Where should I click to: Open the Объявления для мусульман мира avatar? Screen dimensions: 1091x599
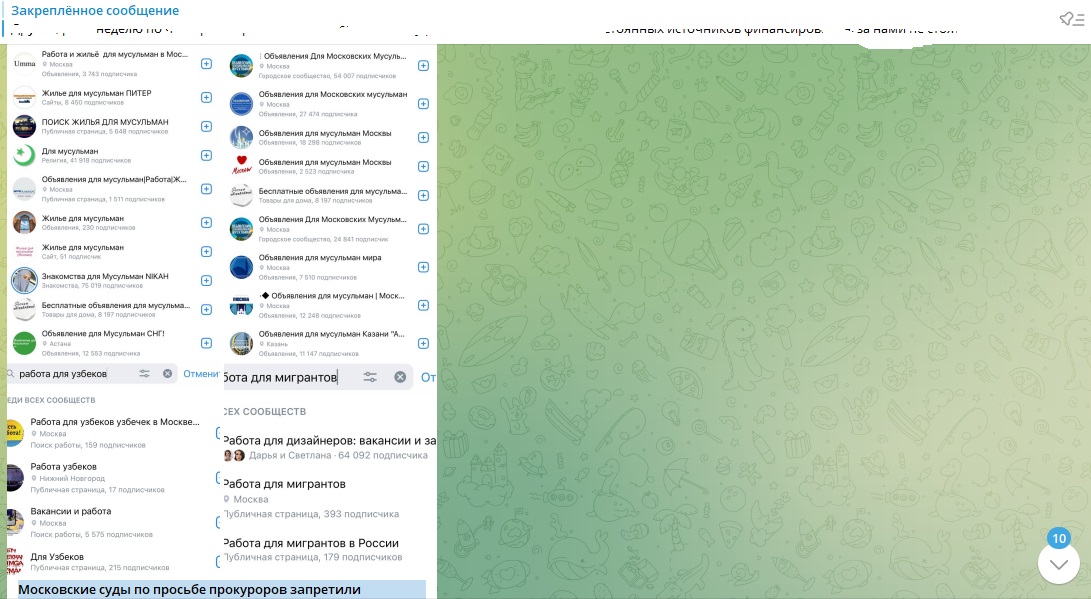[241, 267]
